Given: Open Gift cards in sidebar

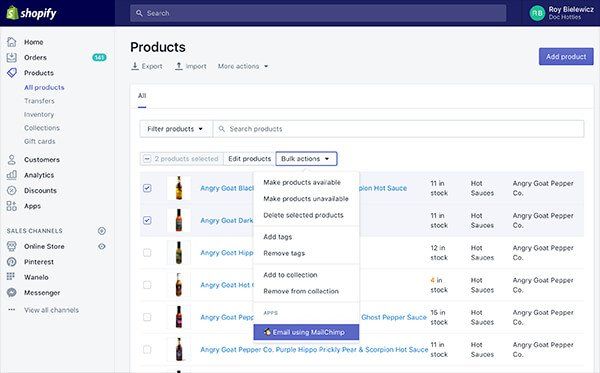Looking at the screenshot, I should [39, 141].
